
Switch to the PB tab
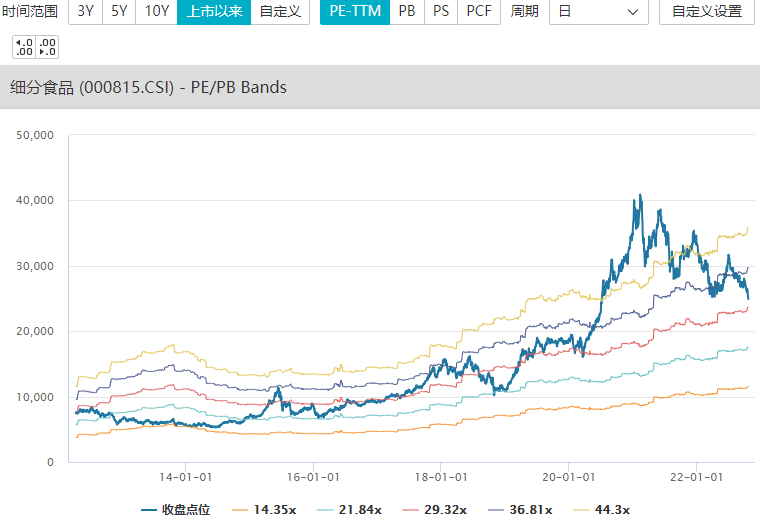point(407,12)
